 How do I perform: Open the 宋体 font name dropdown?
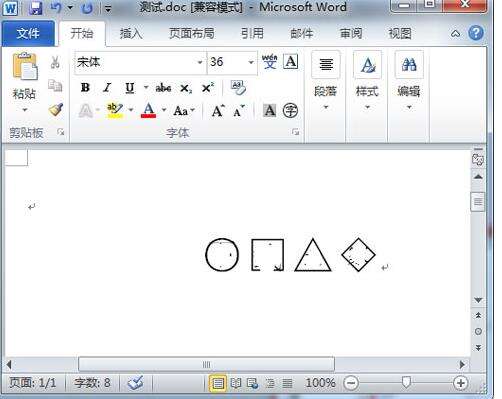pyautogui.click(x=200, y=62)
